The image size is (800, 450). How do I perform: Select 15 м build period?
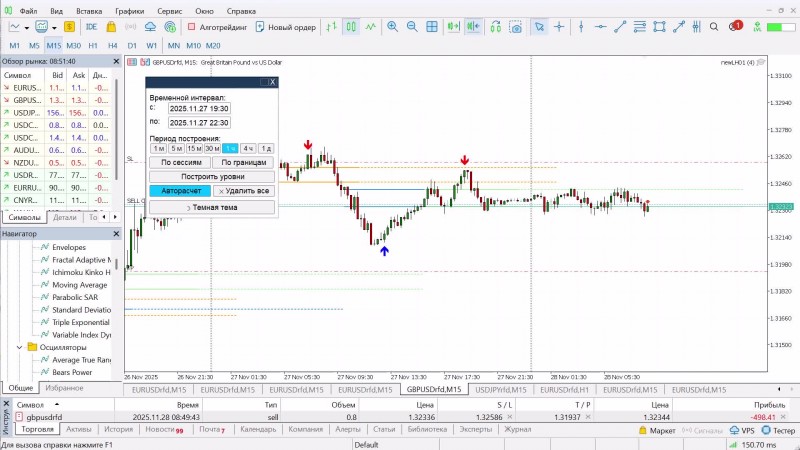click(x=194, y=148)
